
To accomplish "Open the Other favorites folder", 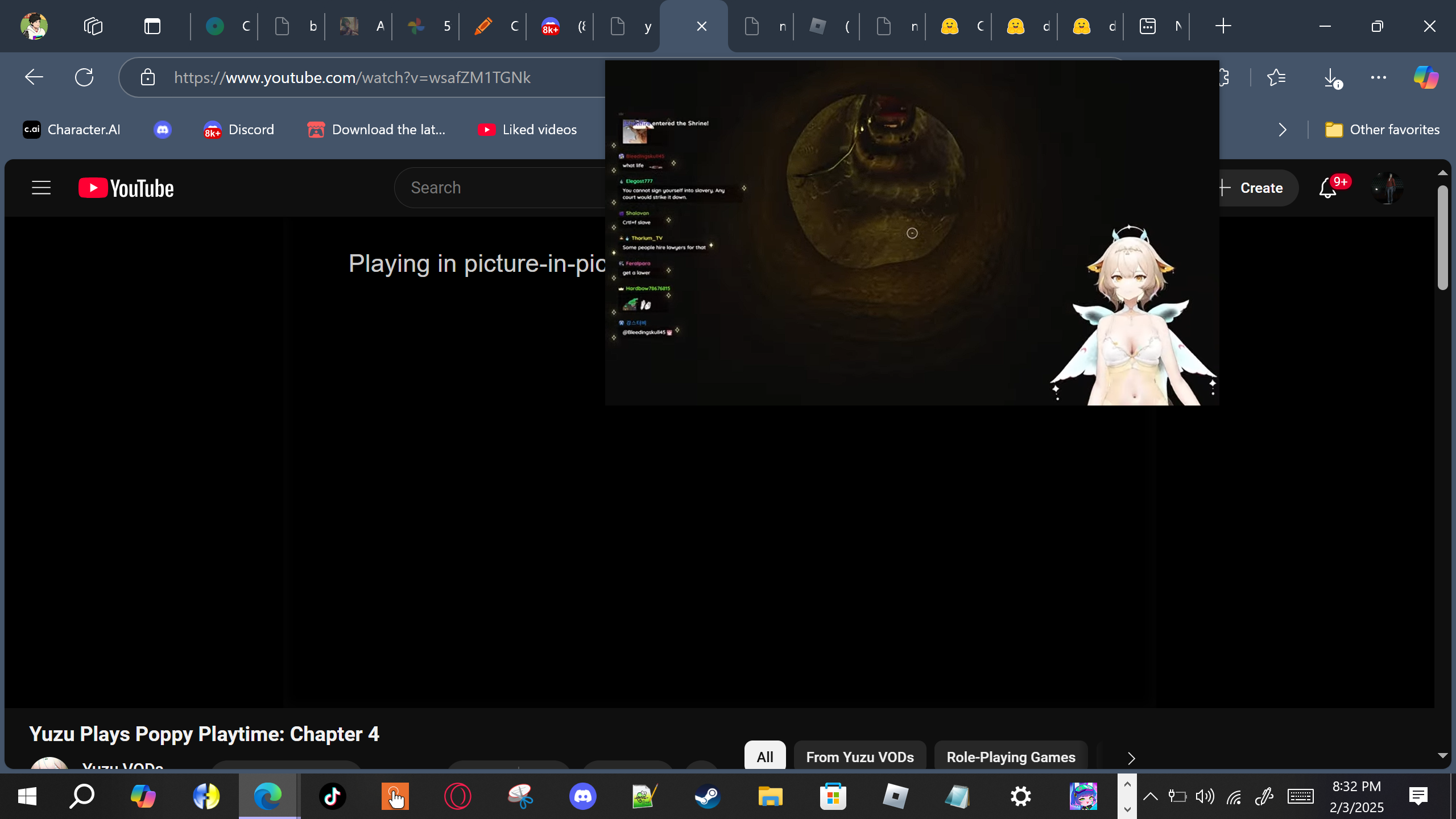I will pyautogui.click(x=1382, y=130).
